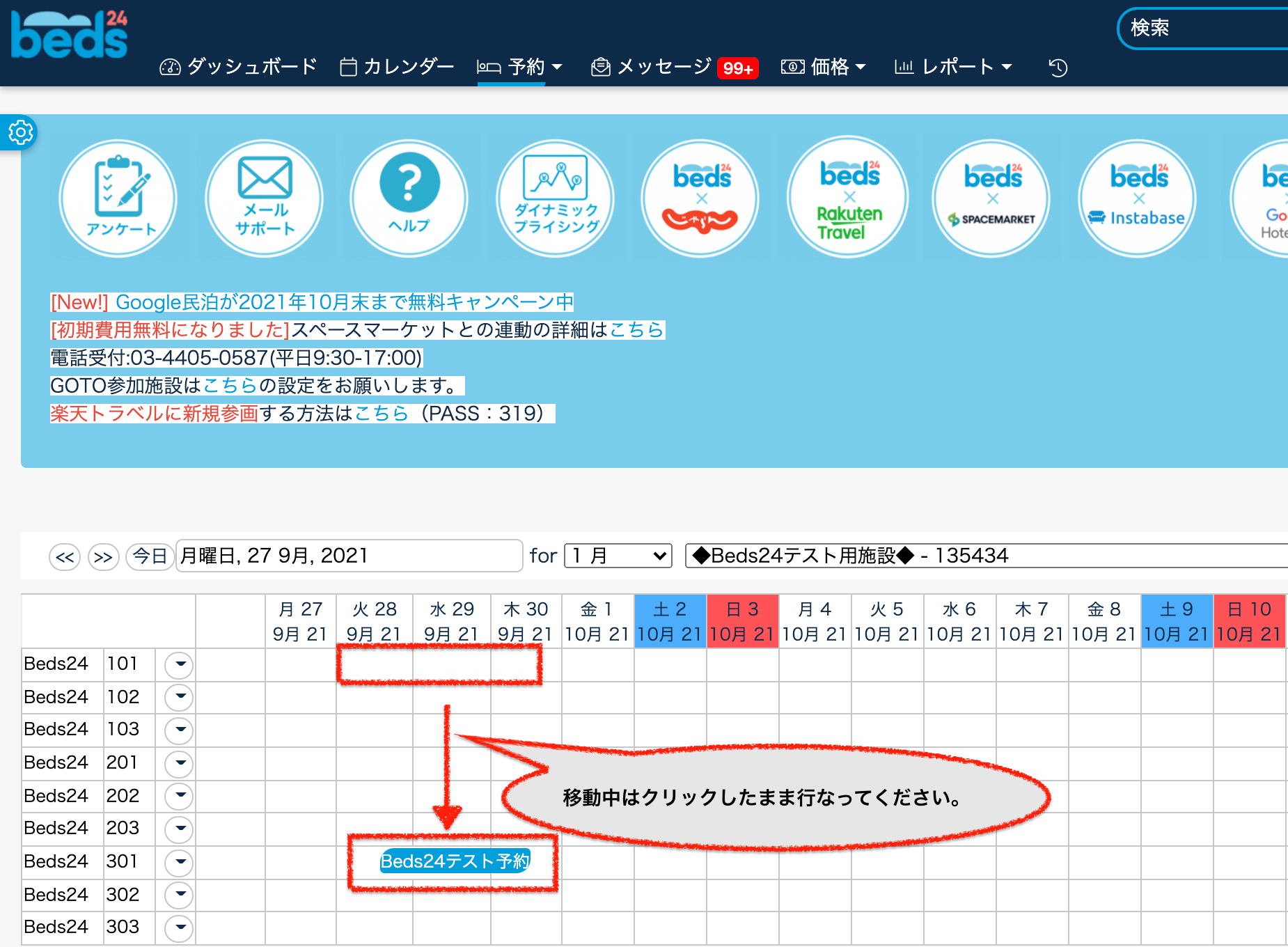Expand the 価格 dropdown menu
The width and height of the screenshot is (1288, 947).
(824, 68)
